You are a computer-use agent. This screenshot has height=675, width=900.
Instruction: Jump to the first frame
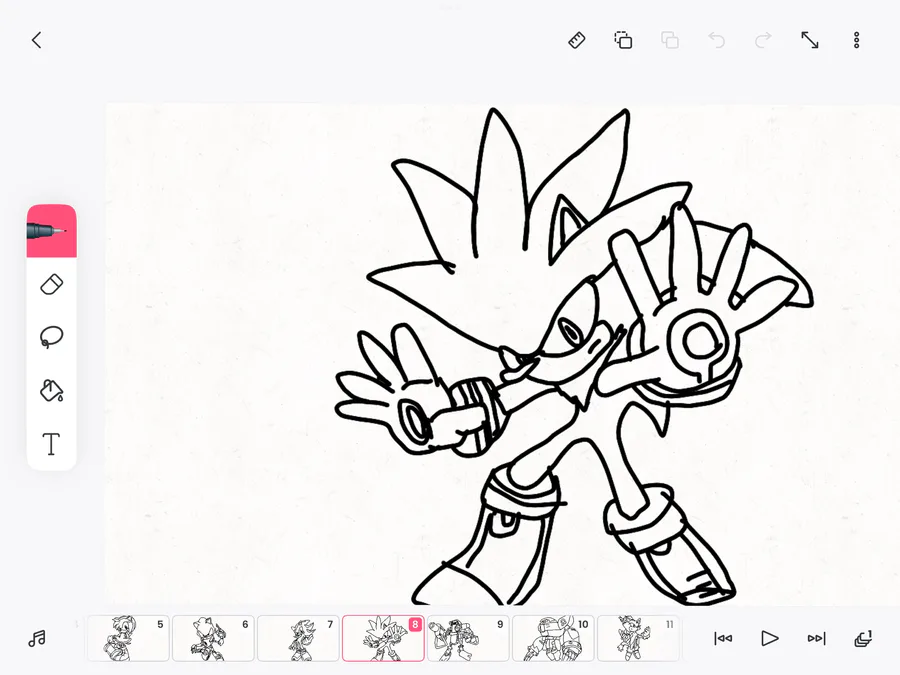[x=723, y=638]
